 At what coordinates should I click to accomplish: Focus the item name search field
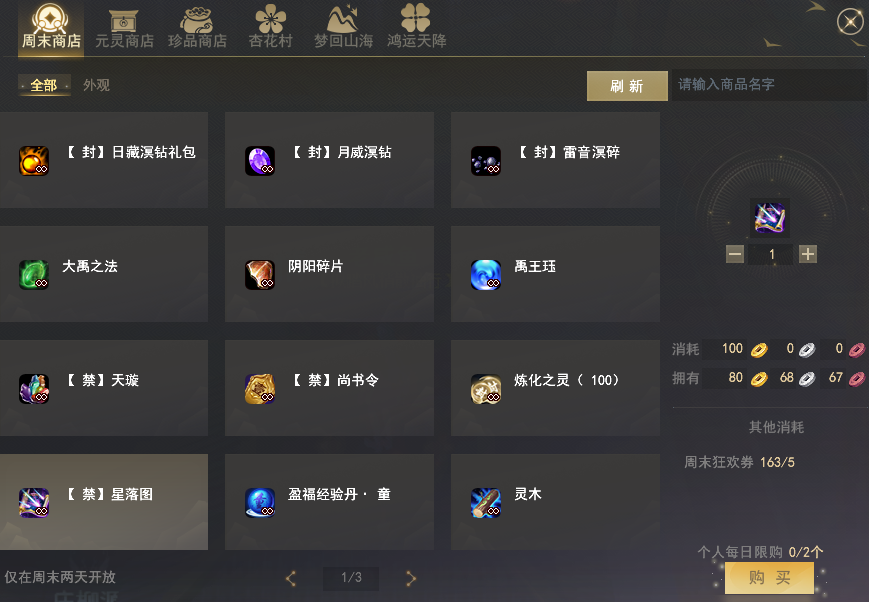point(769,85)
